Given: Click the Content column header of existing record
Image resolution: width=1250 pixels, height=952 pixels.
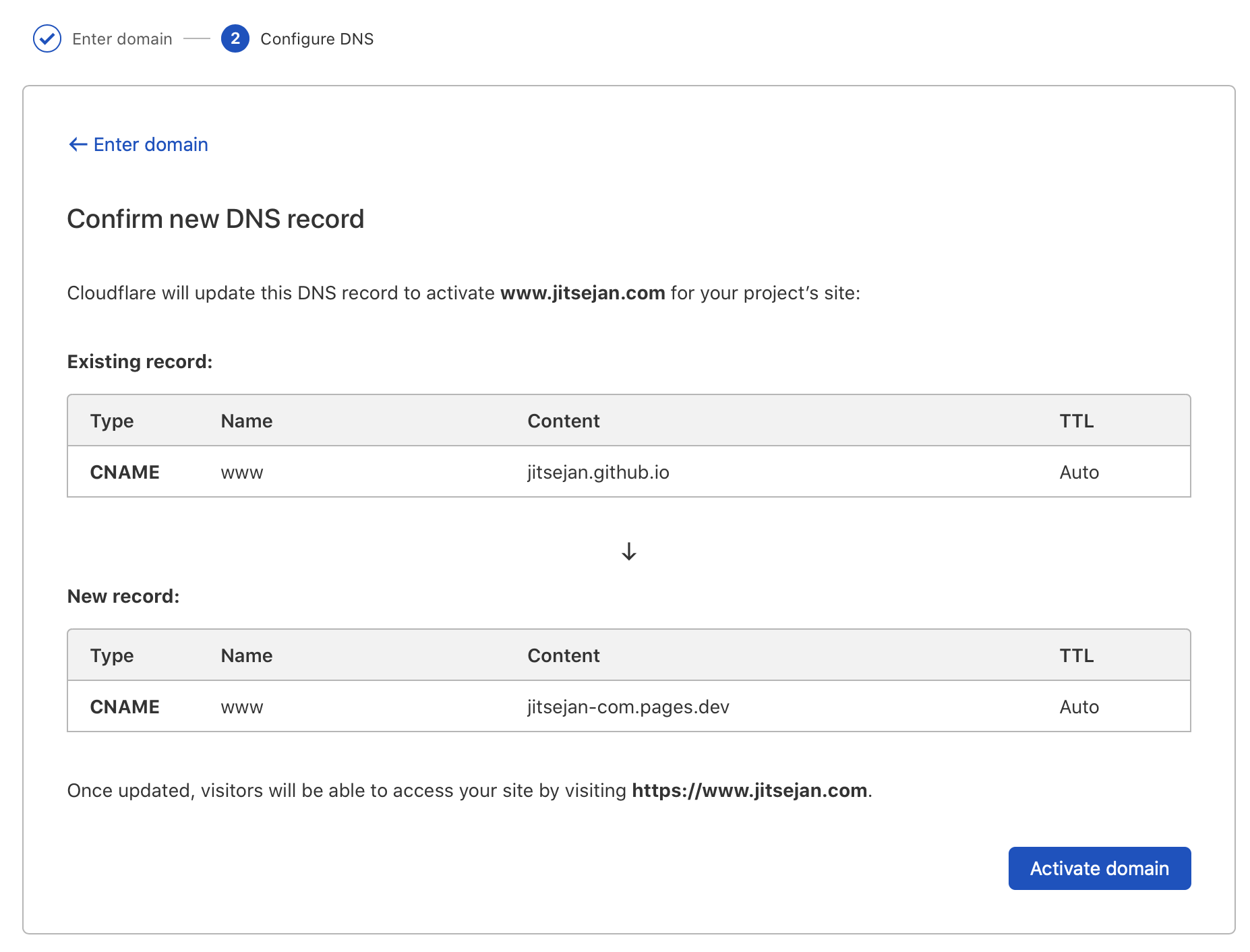Looking at the screenshot, I should pos(563,421).
